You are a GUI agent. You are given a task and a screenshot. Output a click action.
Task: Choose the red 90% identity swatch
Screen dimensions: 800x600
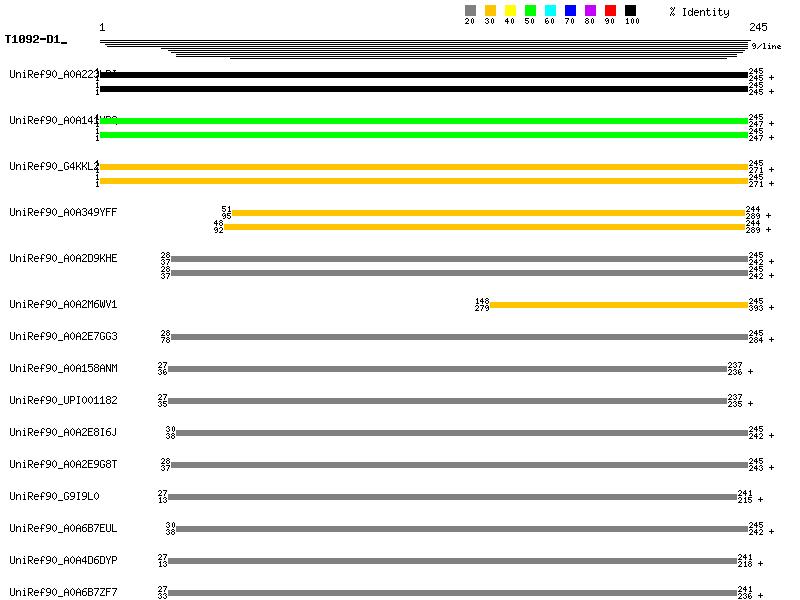[610, 11]
